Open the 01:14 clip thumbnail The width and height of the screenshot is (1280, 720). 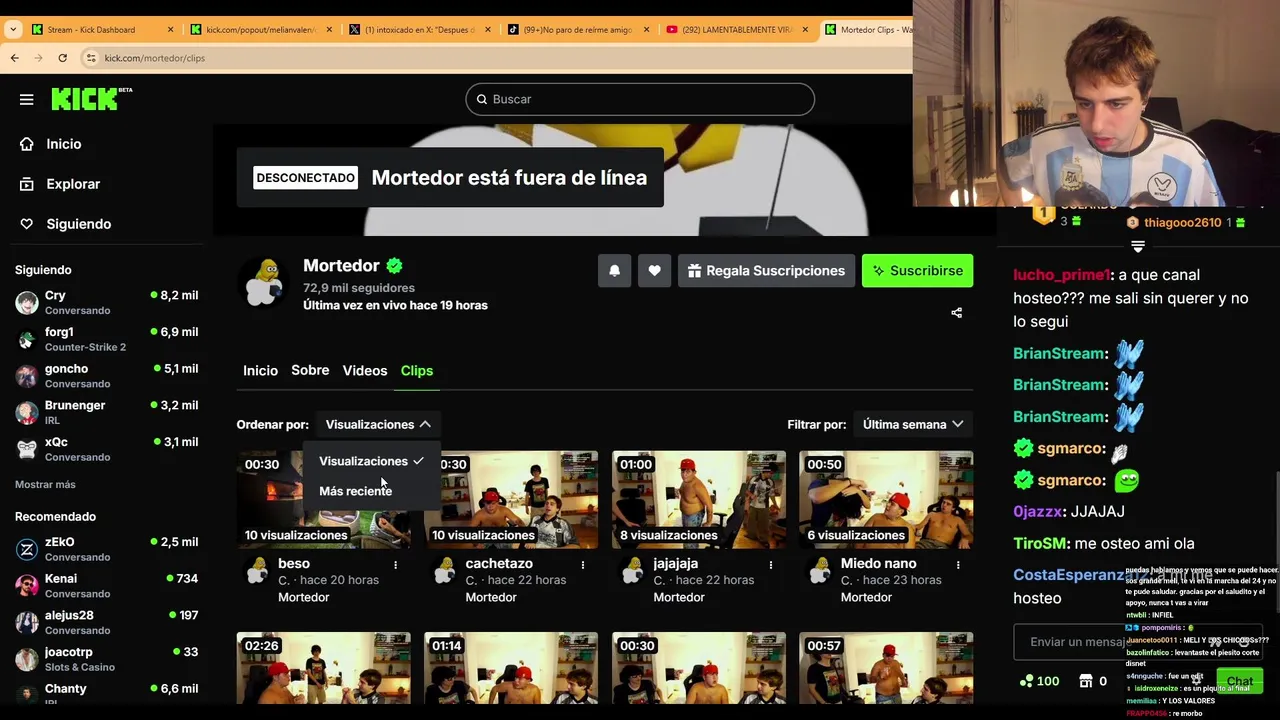511,668
